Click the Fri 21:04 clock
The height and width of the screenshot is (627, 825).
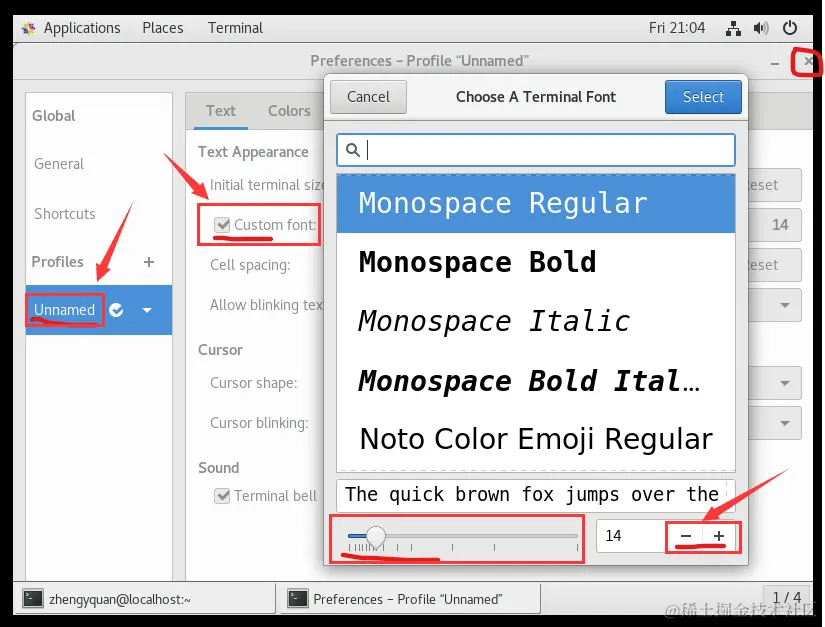677,28
